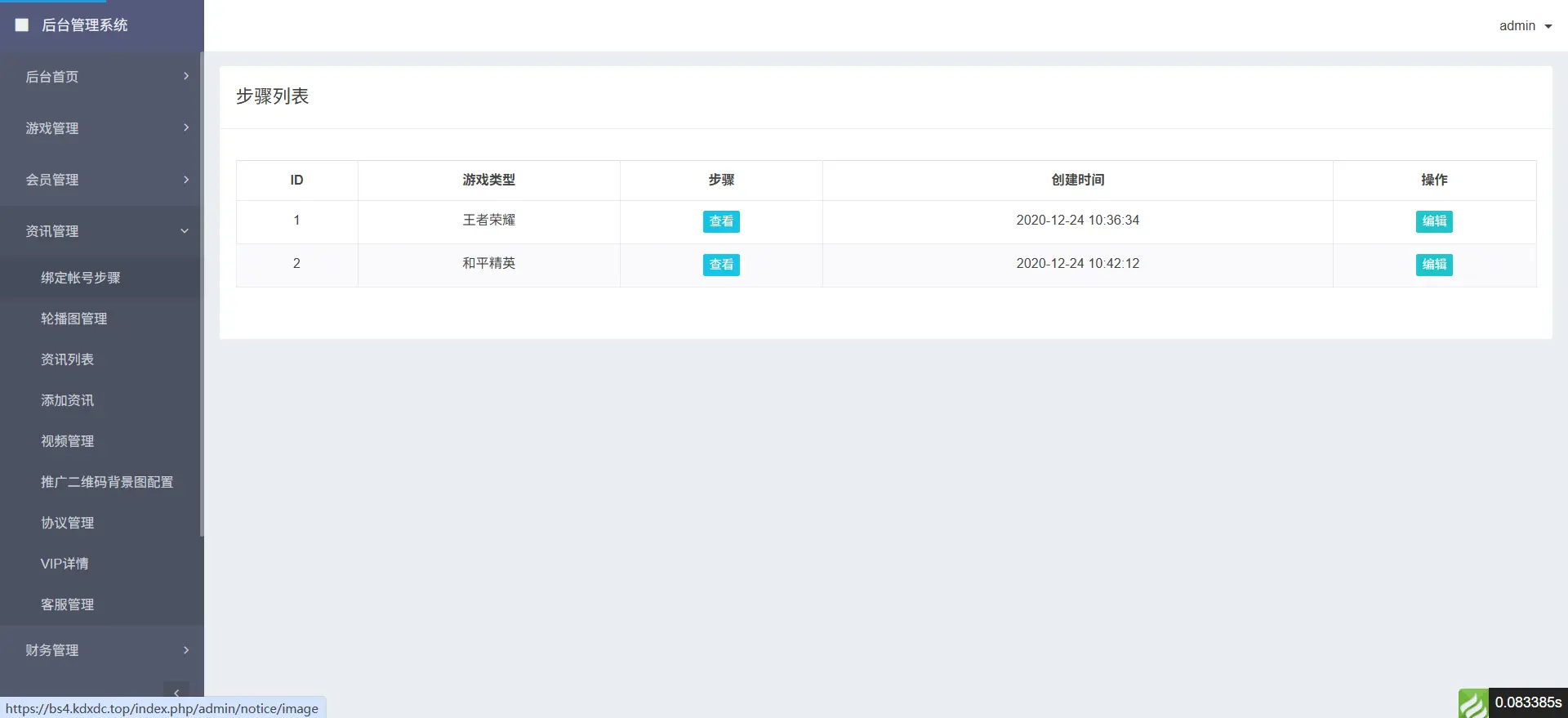This screenshot has height=718, width=1568.
Task: Click the 后台管理系统 title
Action: (x=85, y=25)
